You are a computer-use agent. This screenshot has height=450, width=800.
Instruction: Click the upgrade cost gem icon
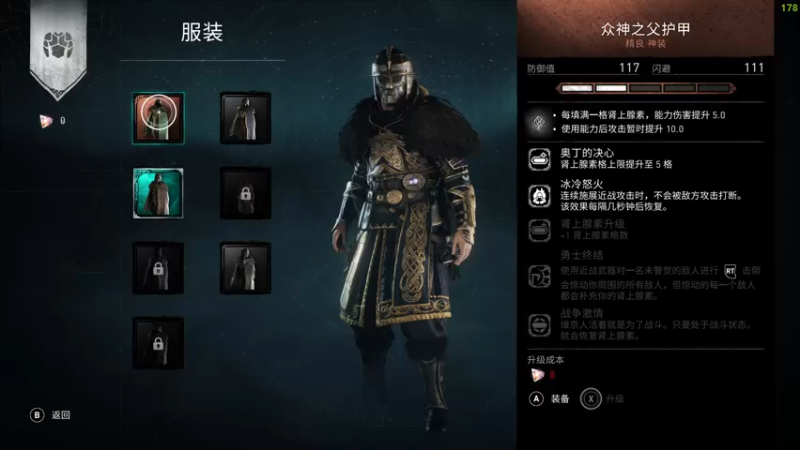point(537,376)
